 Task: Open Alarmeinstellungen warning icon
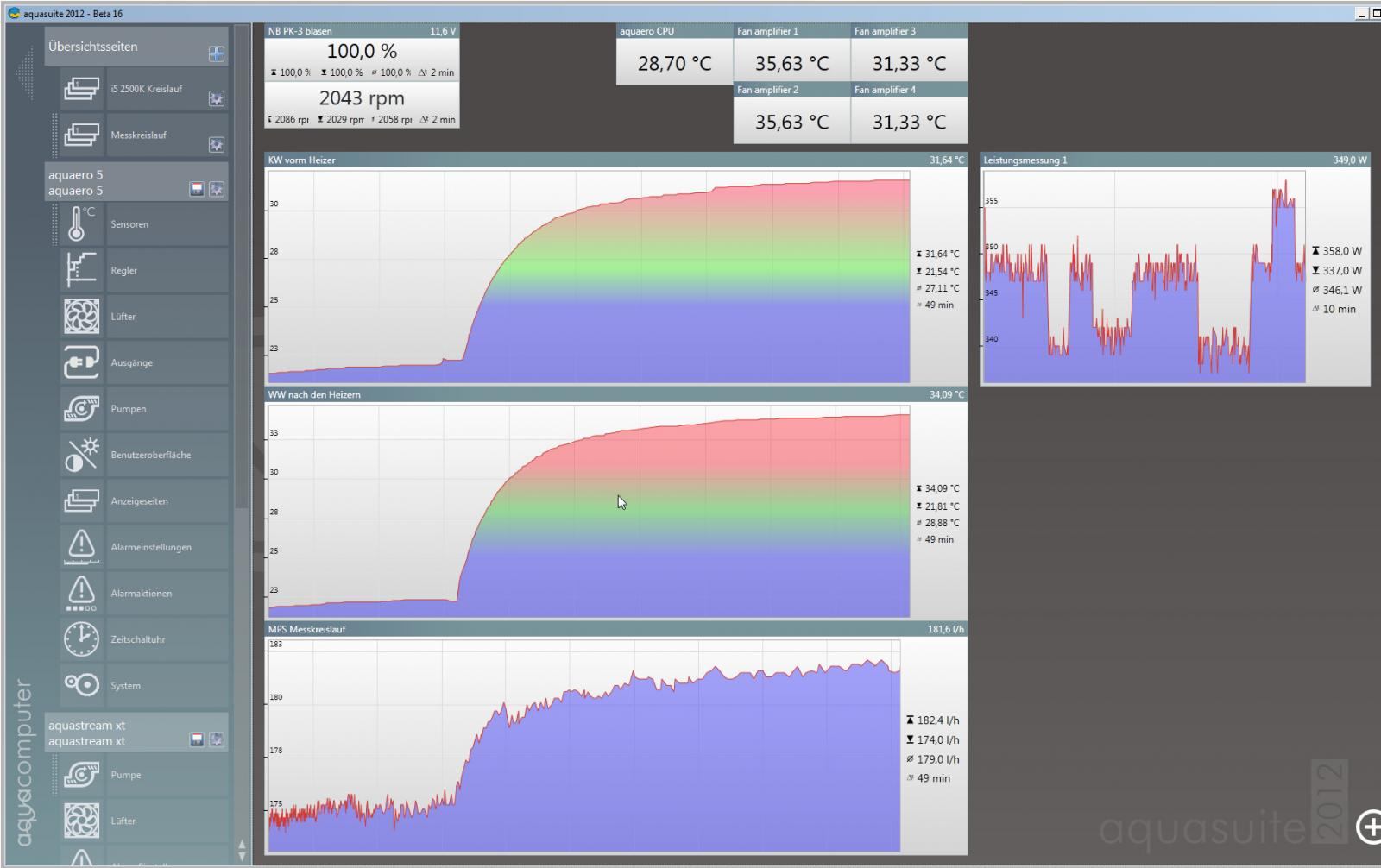(81, 547)
